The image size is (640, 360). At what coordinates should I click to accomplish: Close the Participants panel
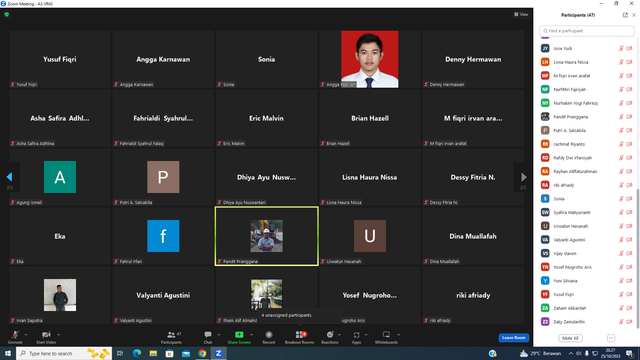(x=634, y=15)
